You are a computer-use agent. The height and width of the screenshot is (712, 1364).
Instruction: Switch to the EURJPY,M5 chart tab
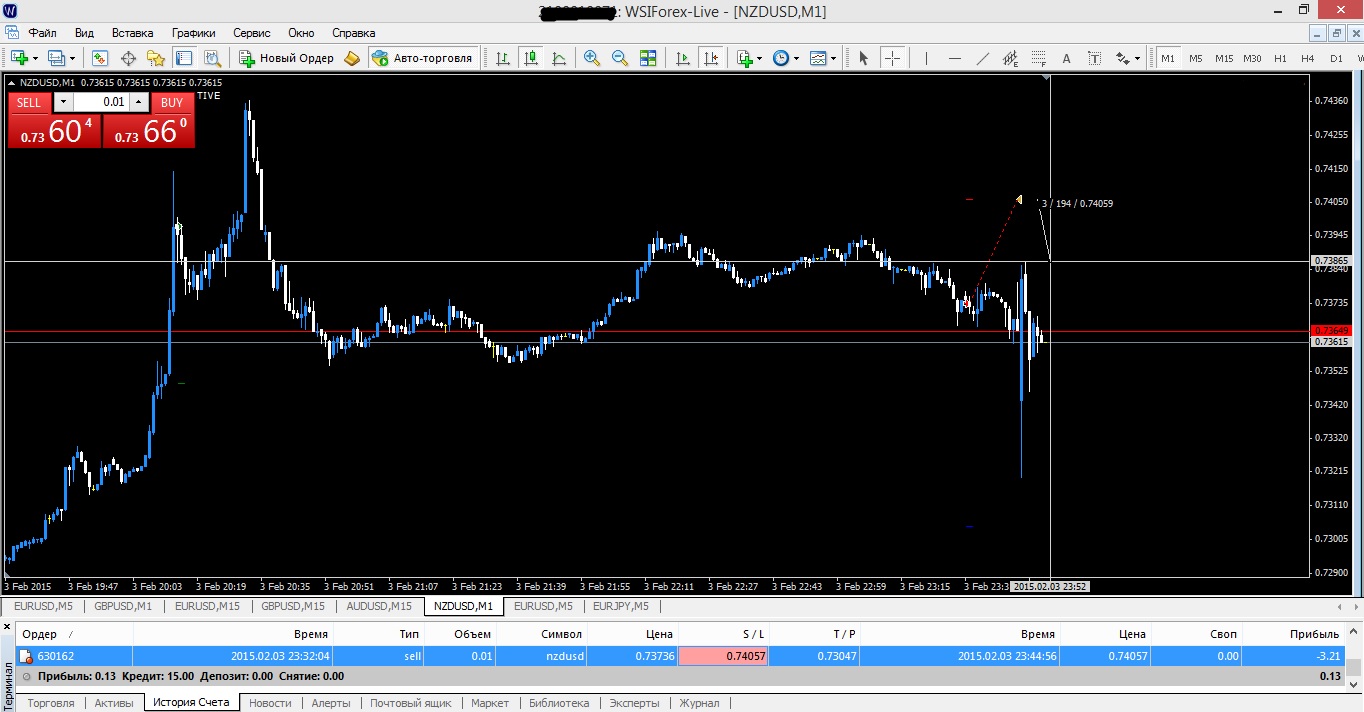coord(621,606)
